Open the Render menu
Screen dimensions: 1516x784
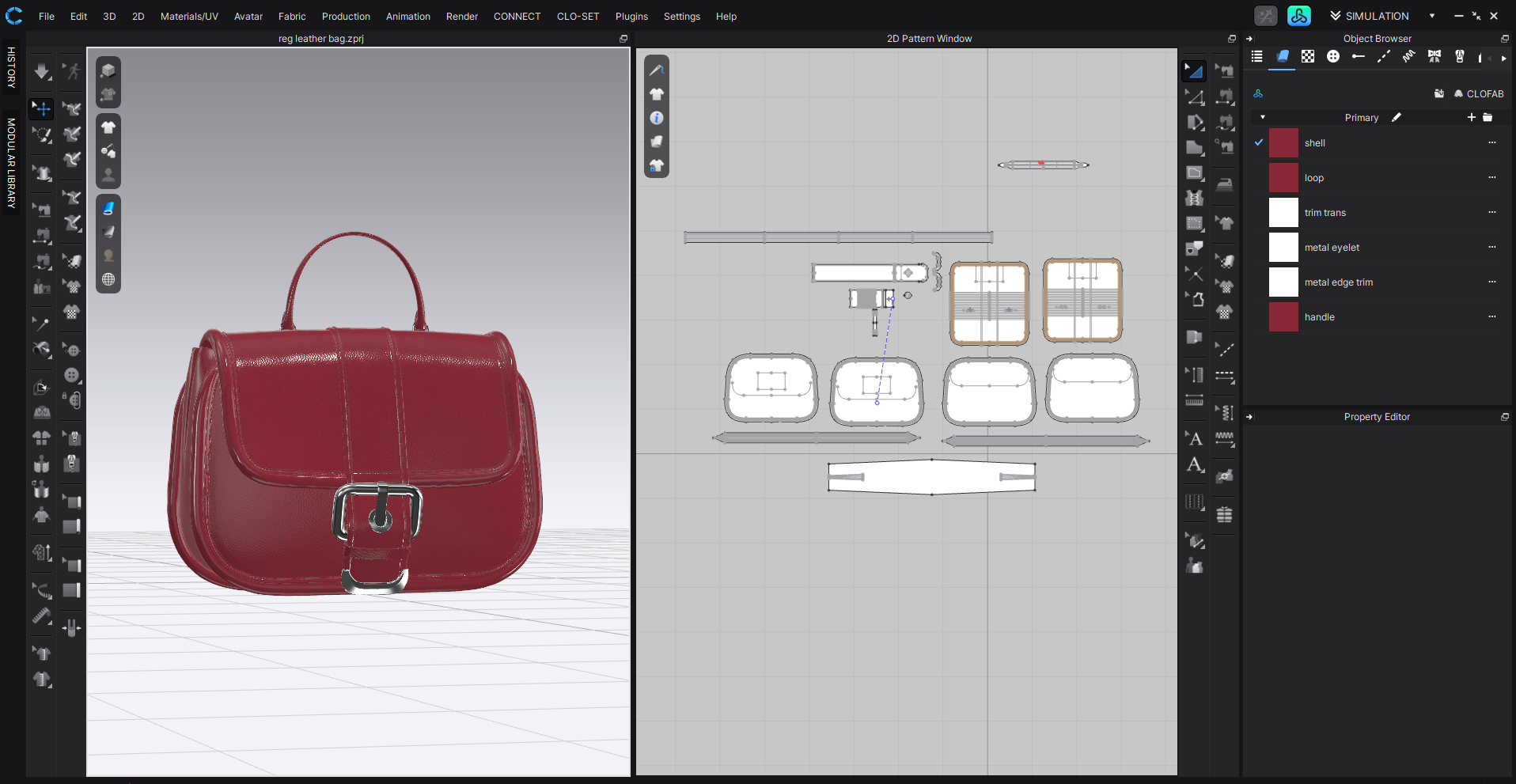pyautogui.click(x=461, y=16)
